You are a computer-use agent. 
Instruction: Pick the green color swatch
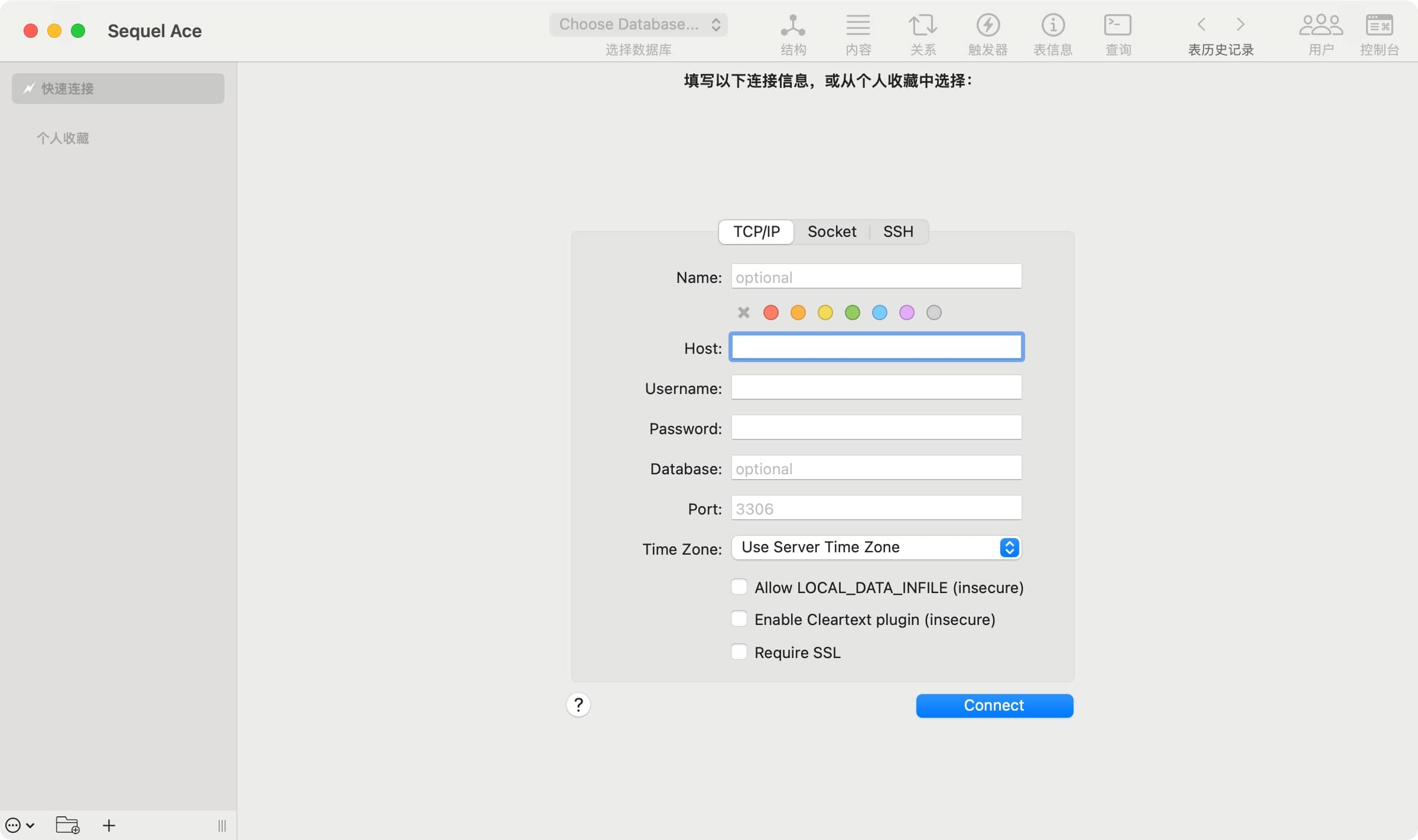coord(852,312)
